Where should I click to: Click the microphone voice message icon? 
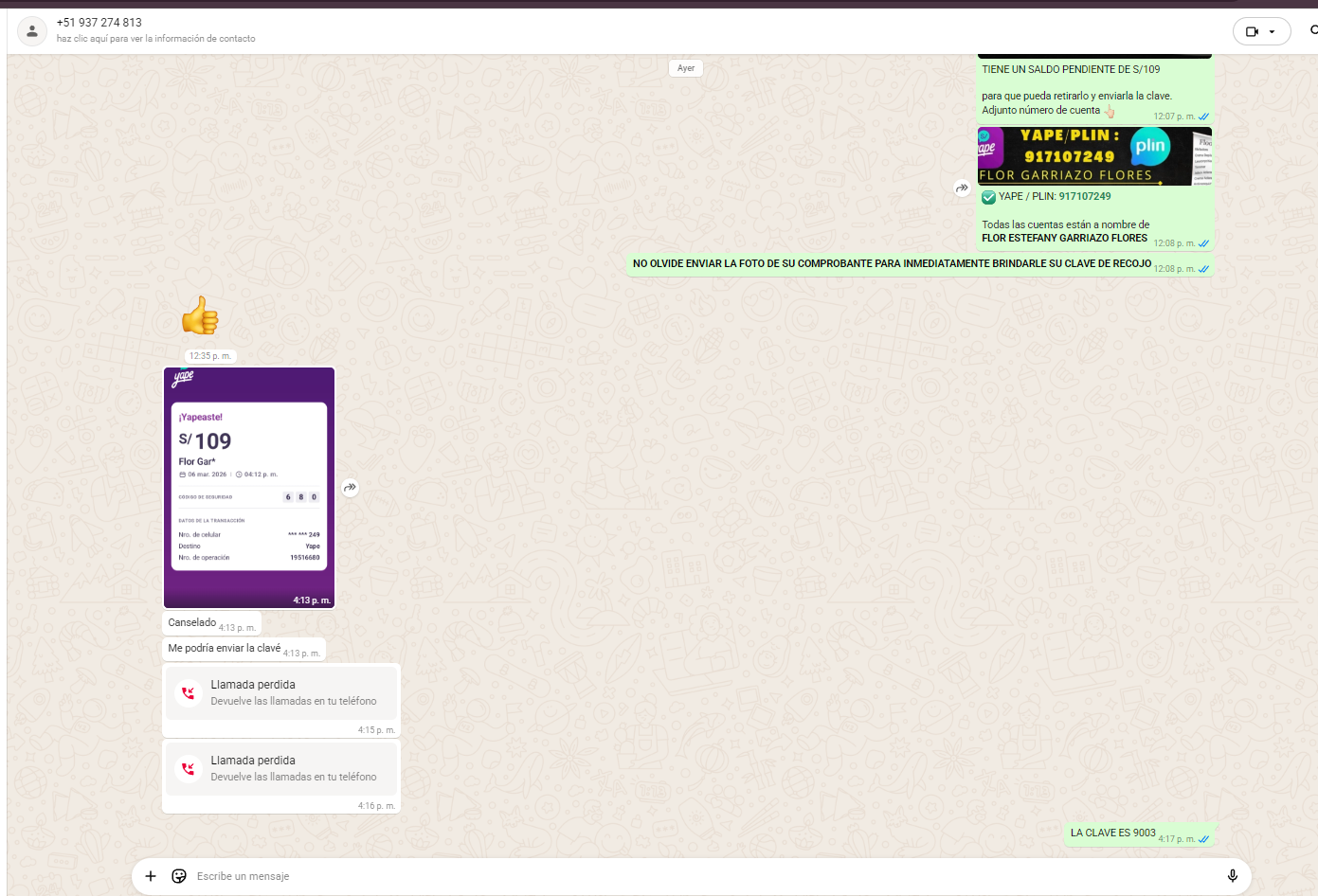click(1232, 876)
